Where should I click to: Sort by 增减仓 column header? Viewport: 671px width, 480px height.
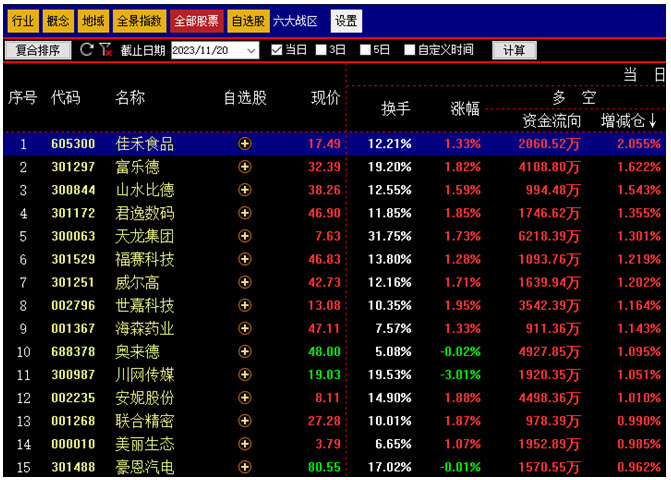(x=628, y=121)
